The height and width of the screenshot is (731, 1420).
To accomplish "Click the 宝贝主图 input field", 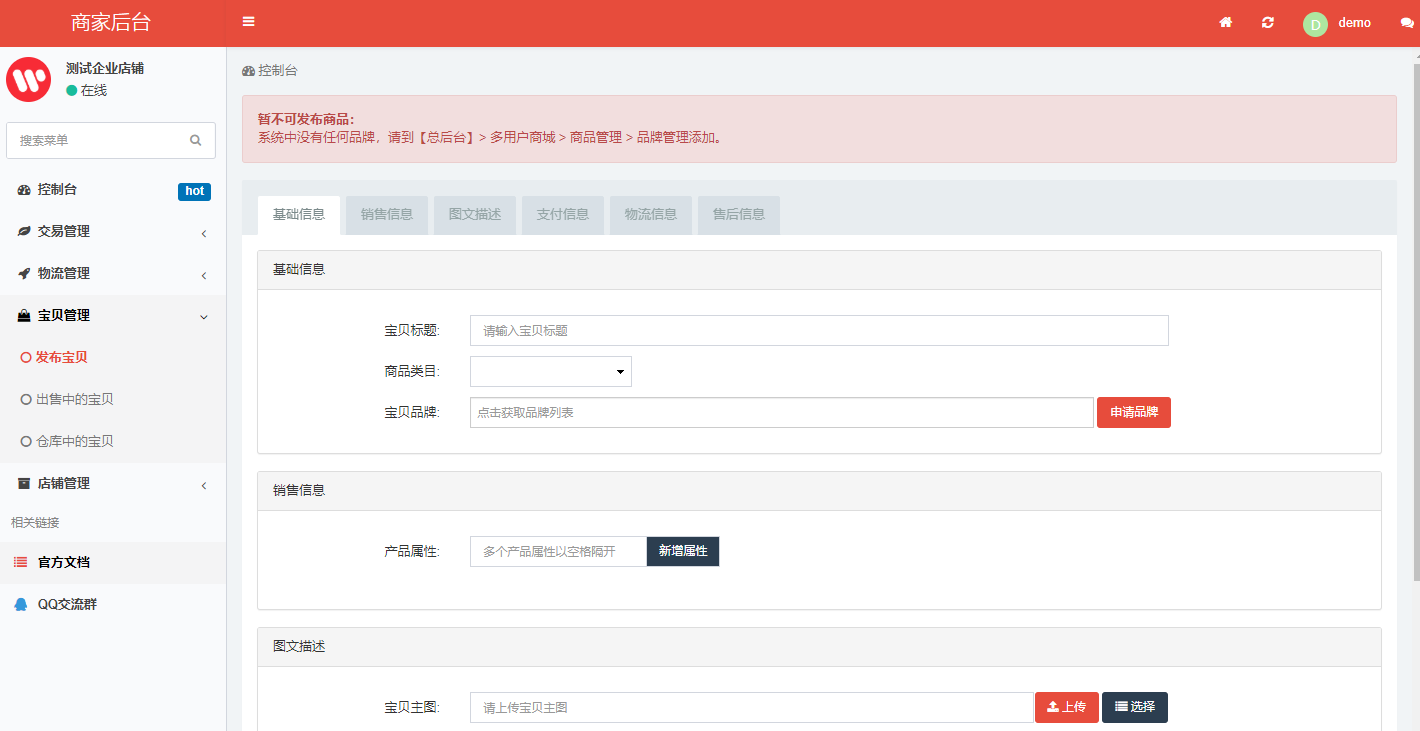I will 752,707.
